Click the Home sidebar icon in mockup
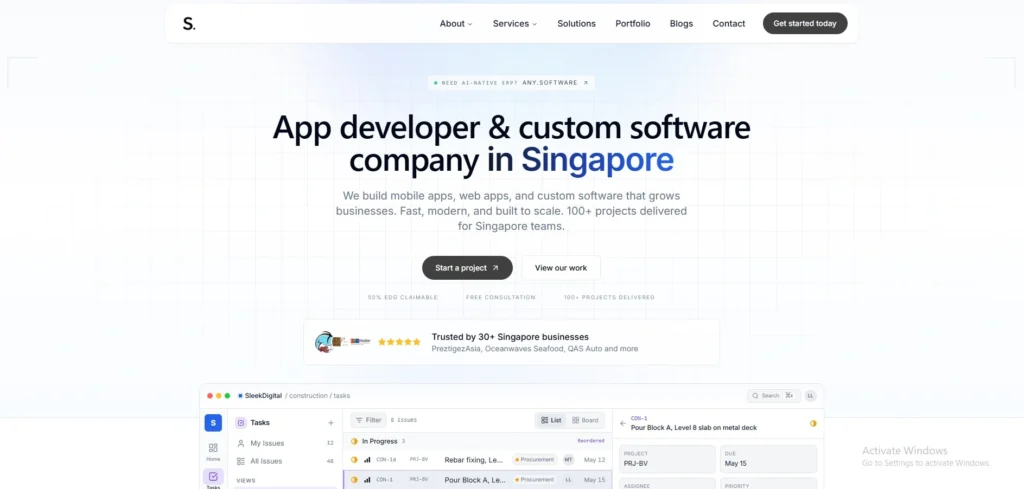 coord(213,451)
